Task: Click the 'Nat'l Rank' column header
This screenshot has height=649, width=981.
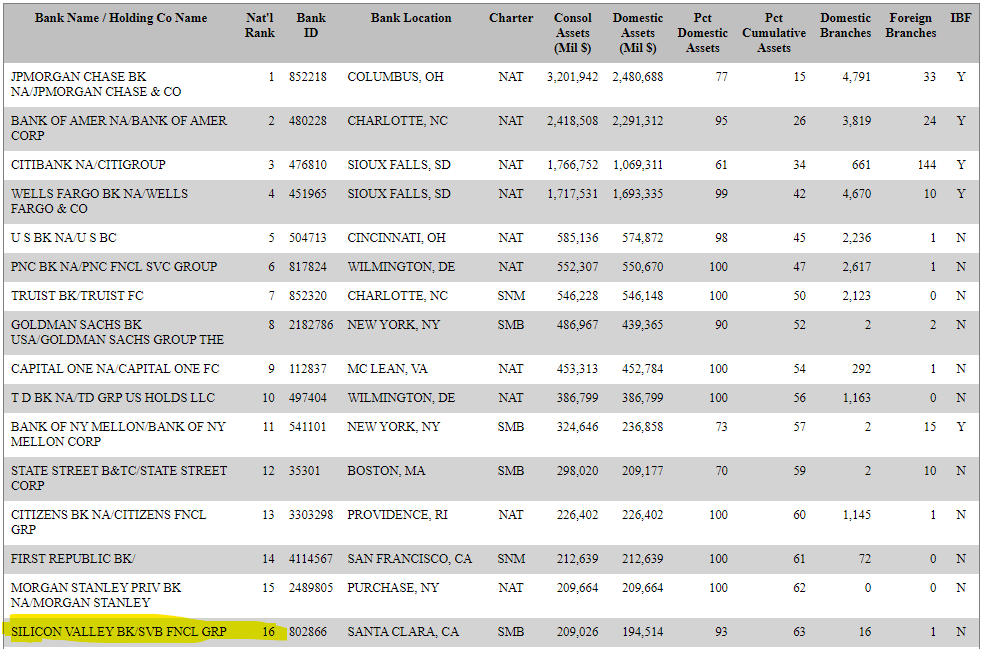Action: [x=260, y=26]
